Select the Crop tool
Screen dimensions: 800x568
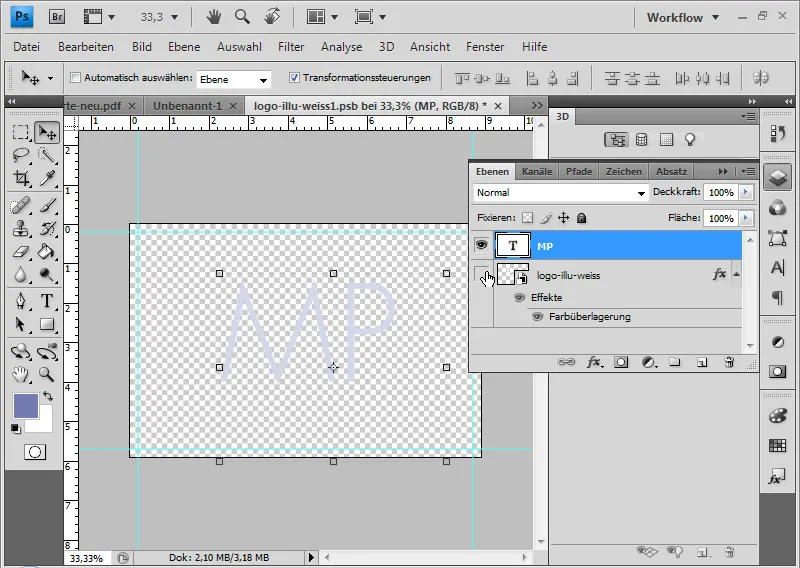click(20, 178)
